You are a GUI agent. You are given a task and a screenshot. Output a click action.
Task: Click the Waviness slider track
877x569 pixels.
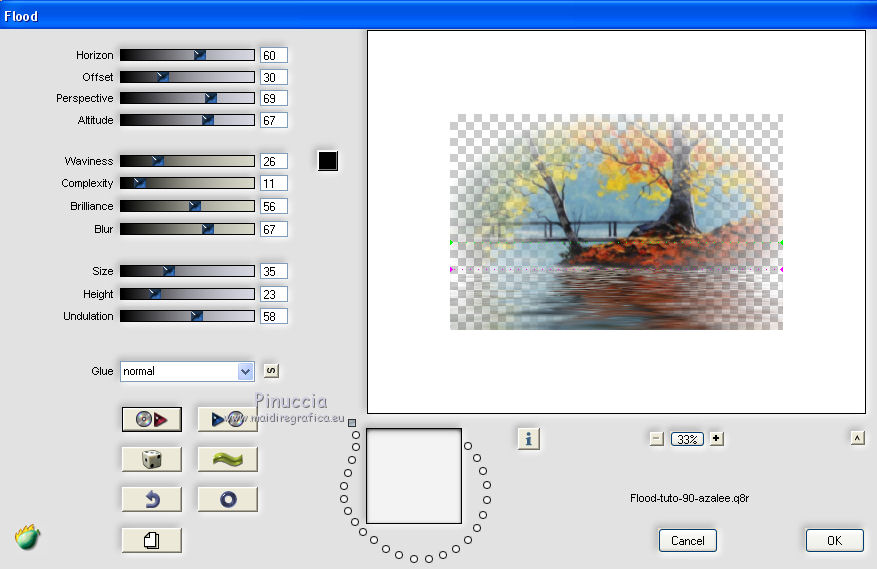tap(187, 161)
